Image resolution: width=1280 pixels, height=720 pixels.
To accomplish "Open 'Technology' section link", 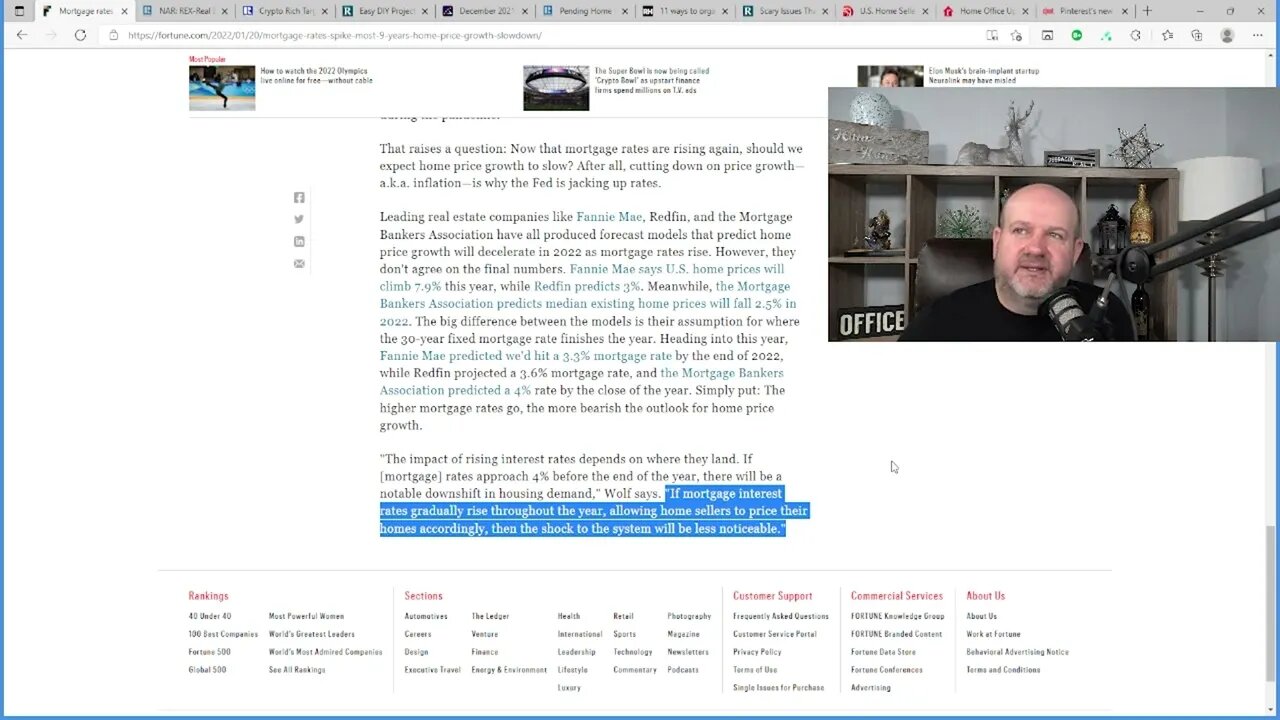I will [633, 652].
